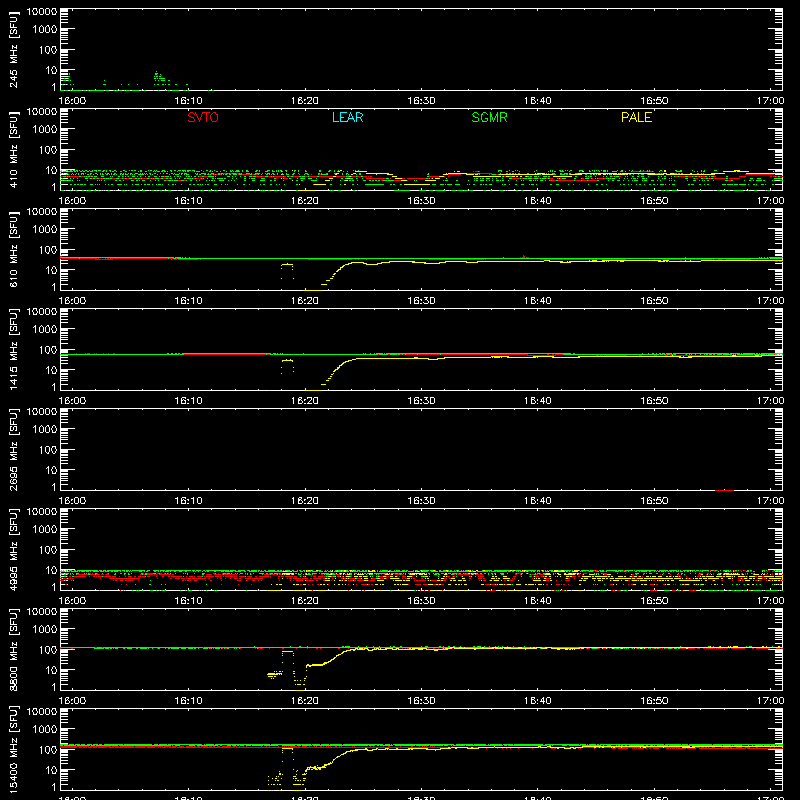The width and height of the screenshot is (800, 800).
Task: Click 16:40 time label under 2695 MHz panel
Action: point(537,501)
